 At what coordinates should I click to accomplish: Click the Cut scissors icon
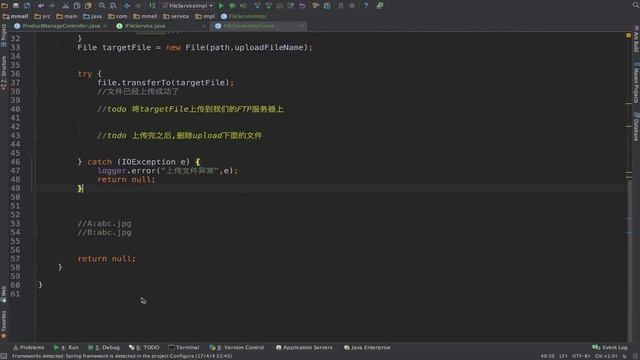pos(65,6)
